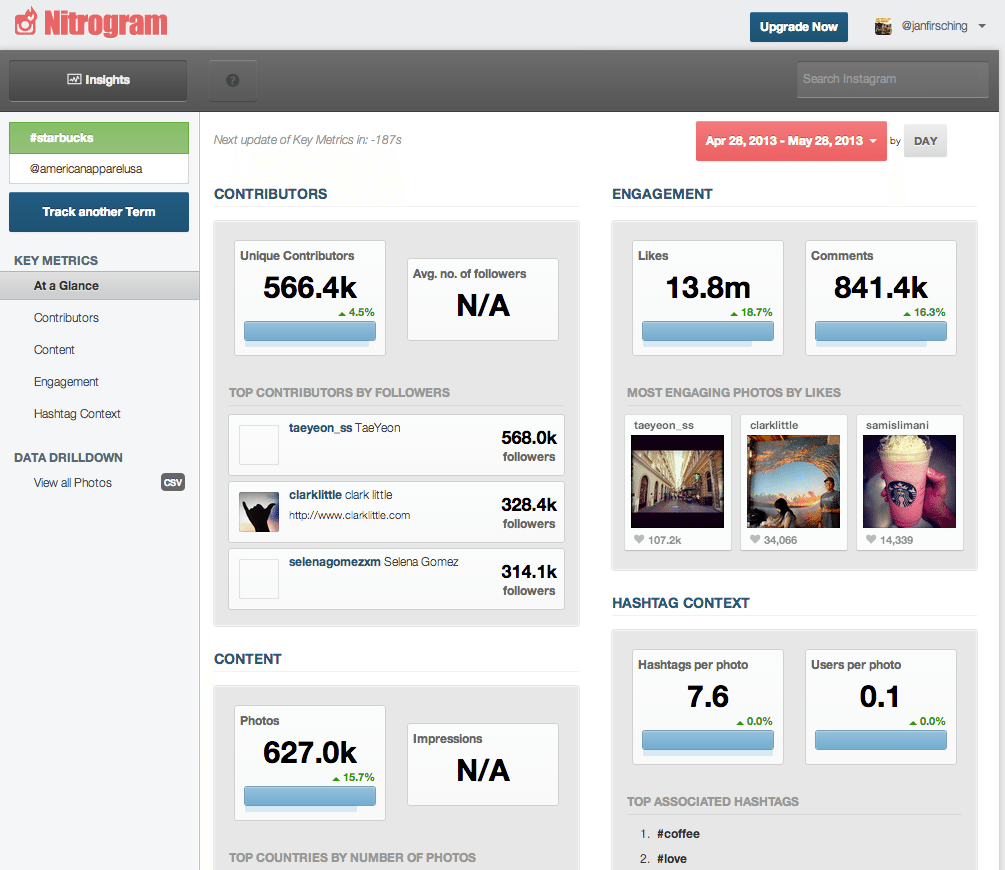
Task: Click the Hashtags per photo progress bar
Action: [x=708, y=740]
